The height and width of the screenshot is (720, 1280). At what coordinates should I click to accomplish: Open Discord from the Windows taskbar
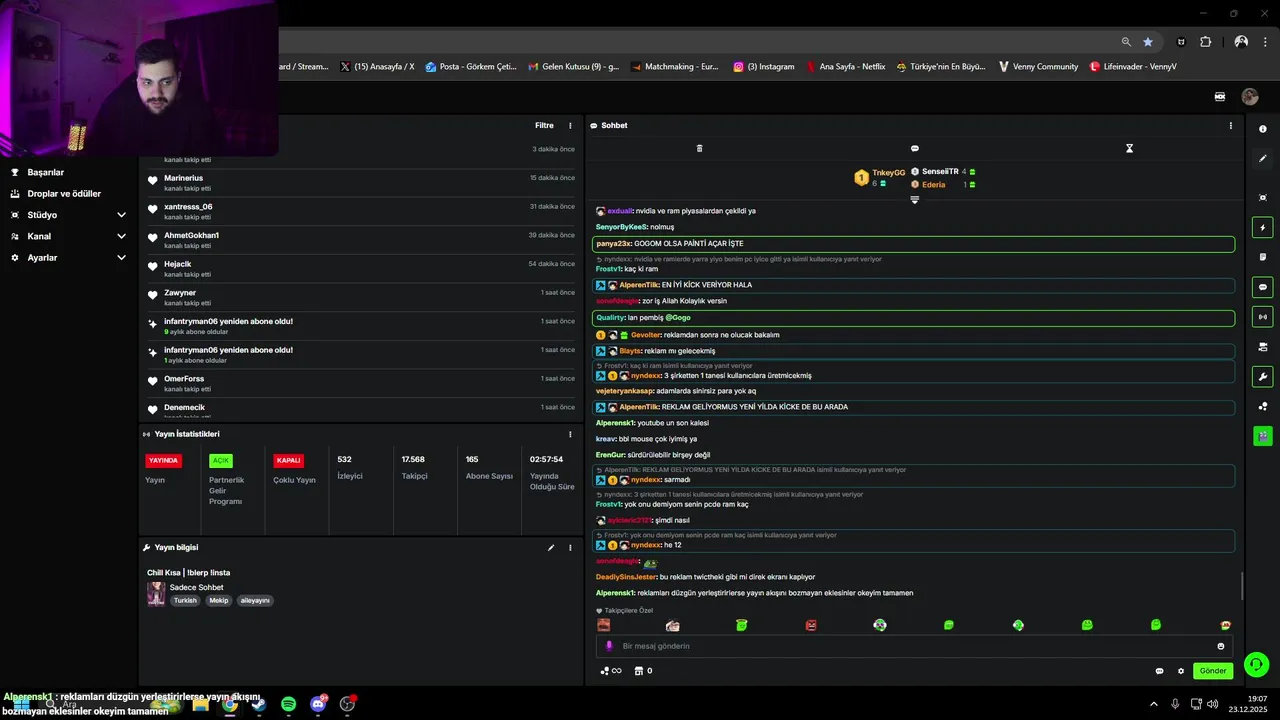pyautogui.click(x=318, y=704)
